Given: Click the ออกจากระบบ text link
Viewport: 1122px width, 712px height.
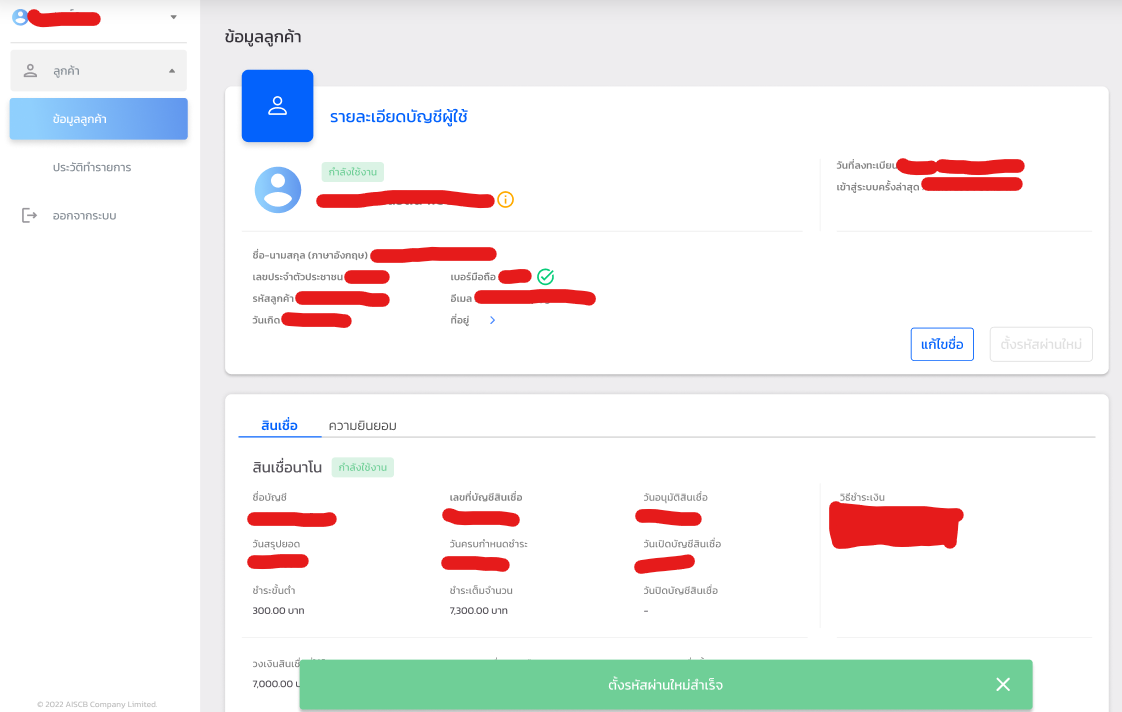Looking at the screenshot, I should [x=85, y=215].
